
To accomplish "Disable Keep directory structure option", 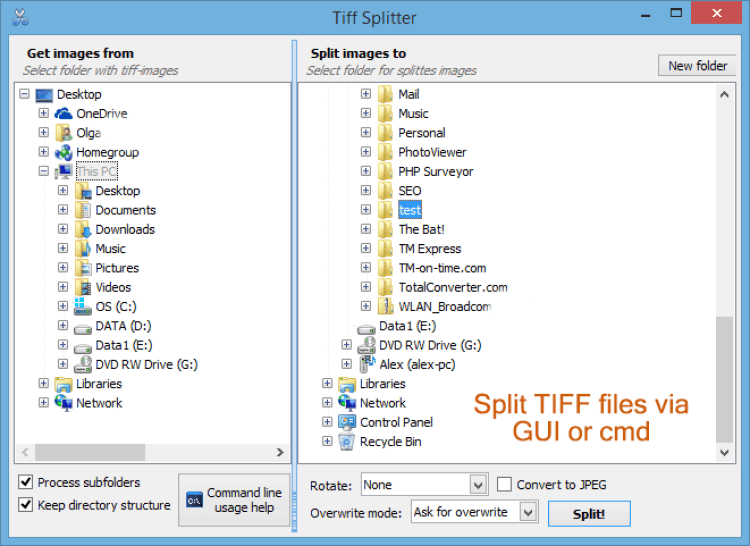I will 26,505.
